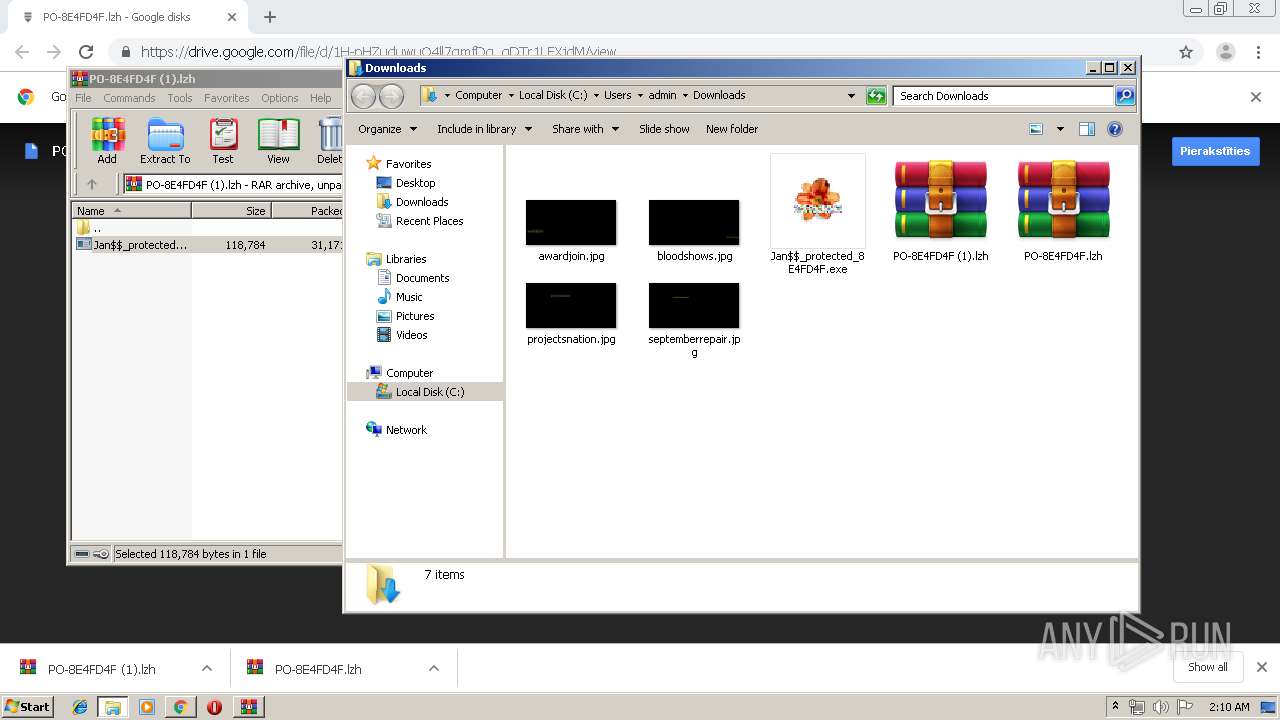
Task: Select projectsnation.jpg thumbnail
Action: (x=571, y=305)
